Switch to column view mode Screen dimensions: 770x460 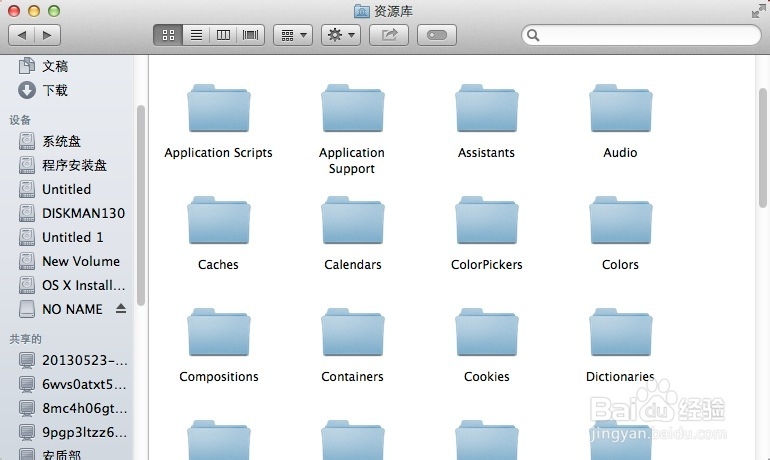pos(223,35)
